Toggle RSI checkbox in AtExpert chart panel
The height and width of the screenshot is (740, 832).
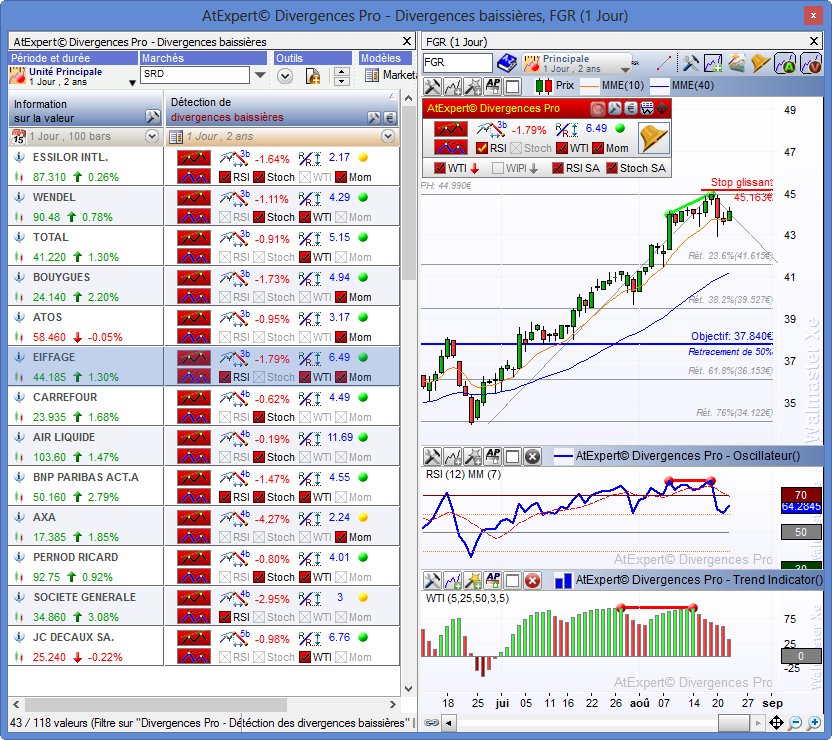[x=482, y=149]
